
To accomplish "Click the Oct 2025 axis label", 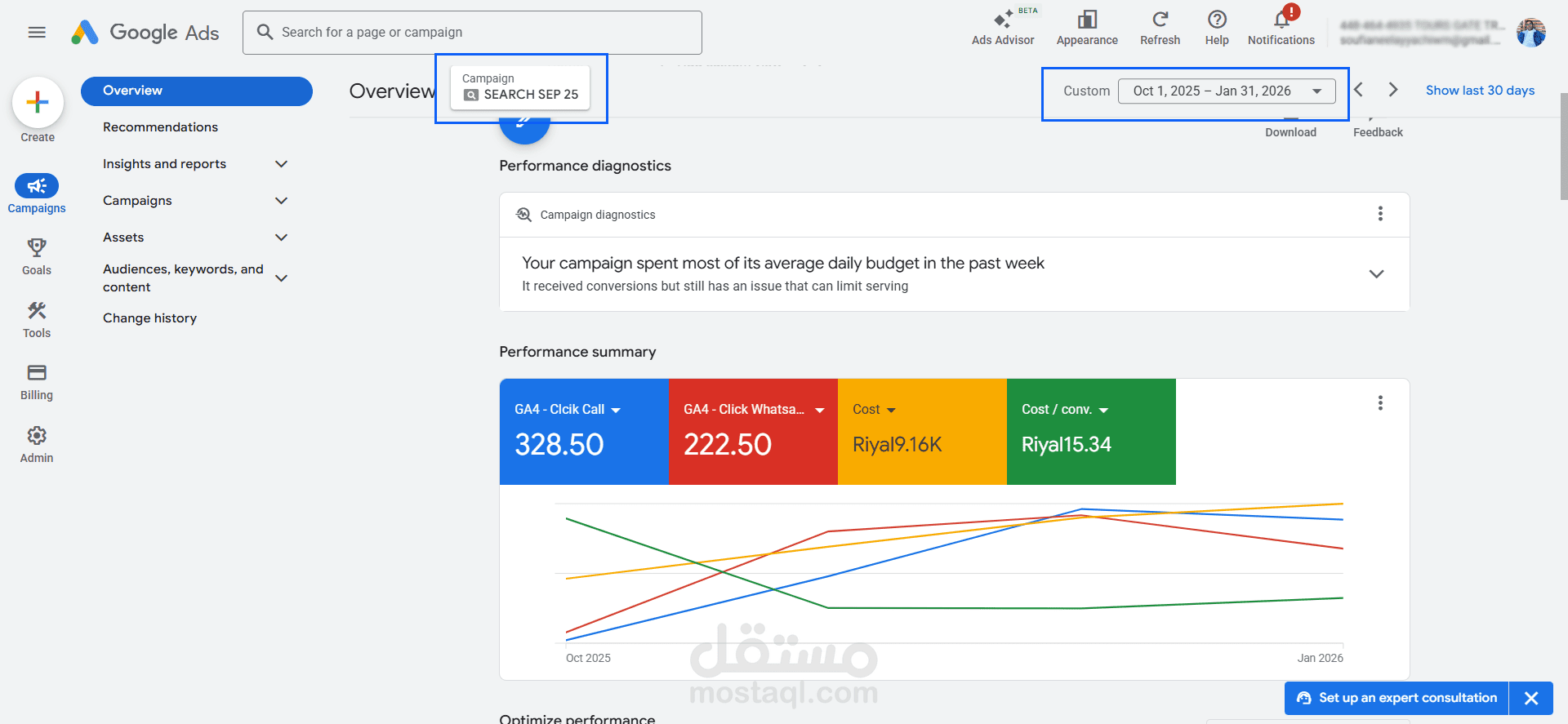I will [588, 658].
